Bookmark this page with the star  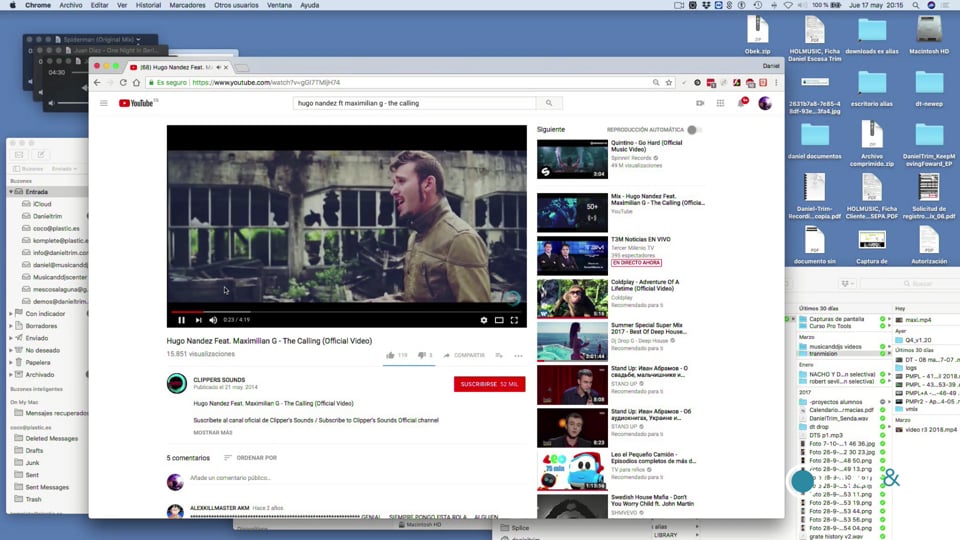click(x=669, y=82)
